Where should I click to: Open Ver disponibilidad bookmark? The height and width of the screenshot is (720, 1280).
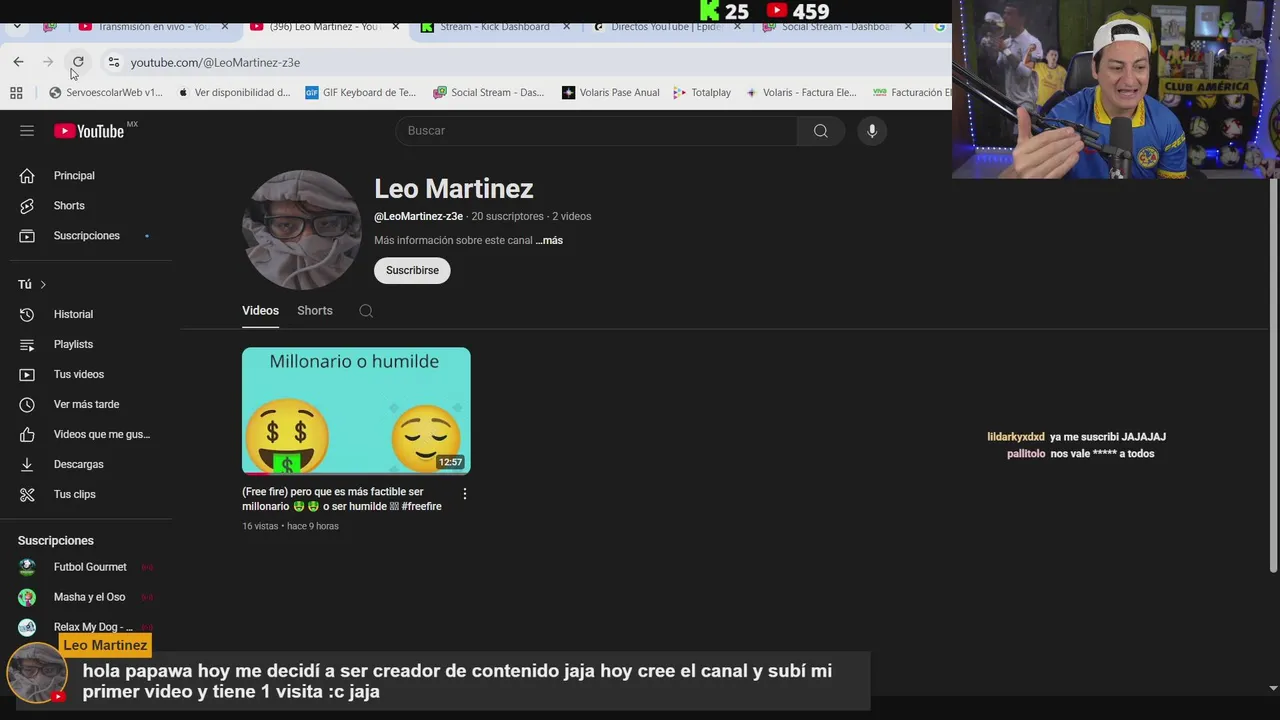(233, 92)
